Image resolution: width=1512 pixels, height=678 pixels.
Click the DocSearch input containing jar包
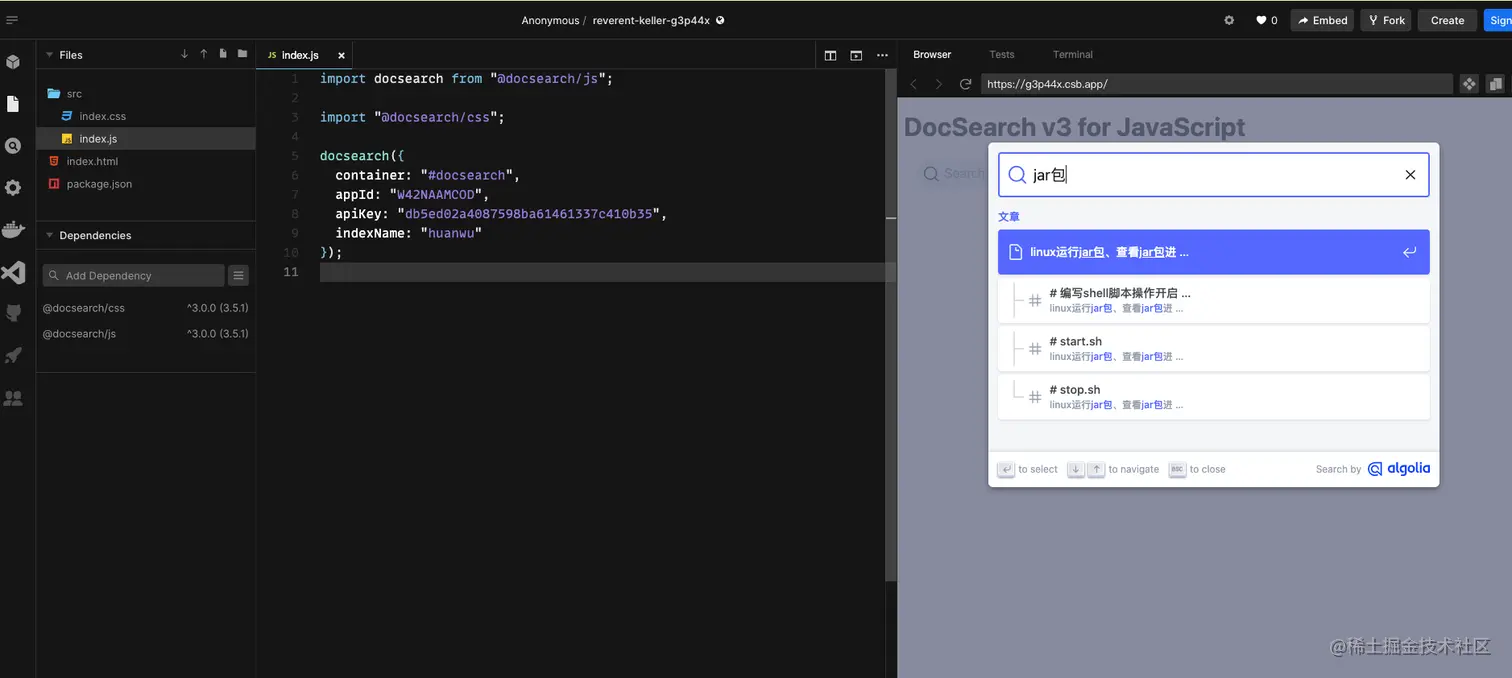tap(1213, 175)
